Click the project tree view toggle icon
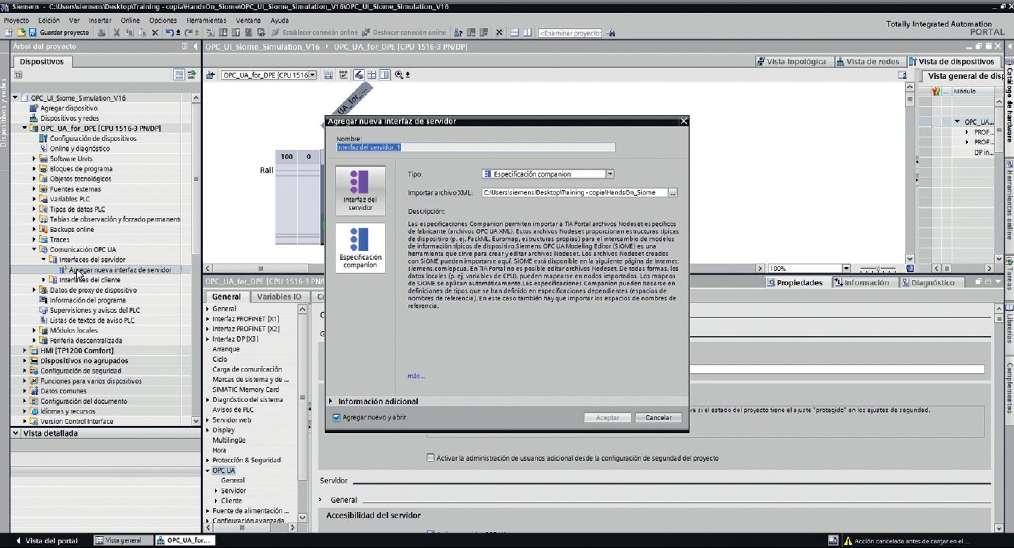1014x548 pixels. pos(179,75)
